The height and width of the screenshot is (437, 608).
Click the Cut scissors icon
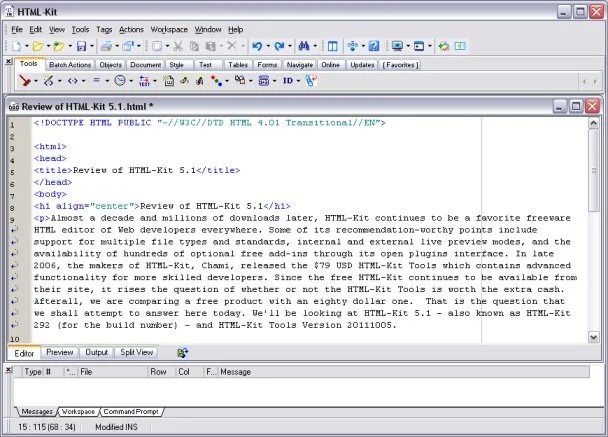pyautogui.click(x=178, y=46)
